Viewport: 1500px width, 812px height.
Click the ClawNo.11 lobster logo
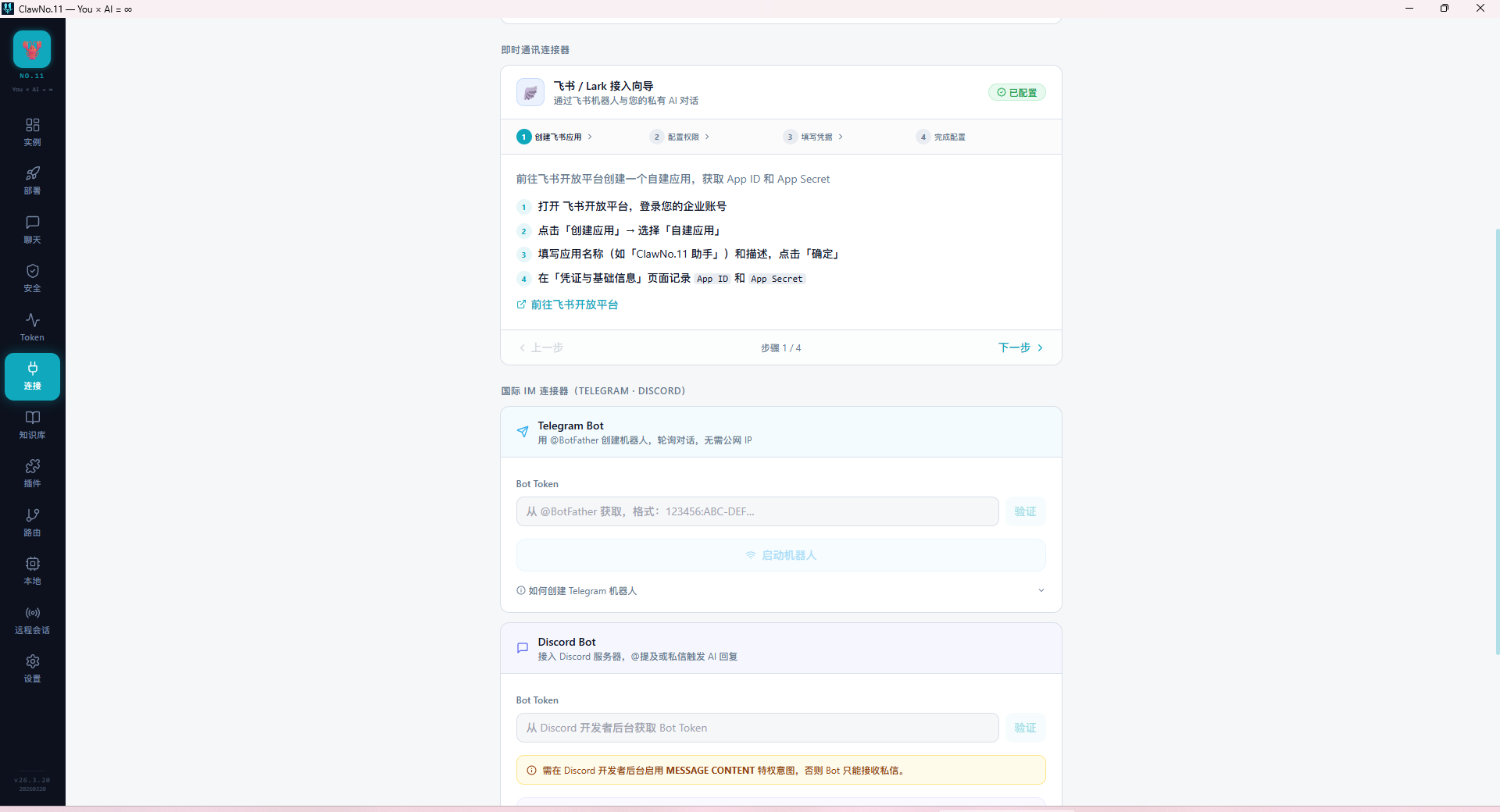point(32,49)
